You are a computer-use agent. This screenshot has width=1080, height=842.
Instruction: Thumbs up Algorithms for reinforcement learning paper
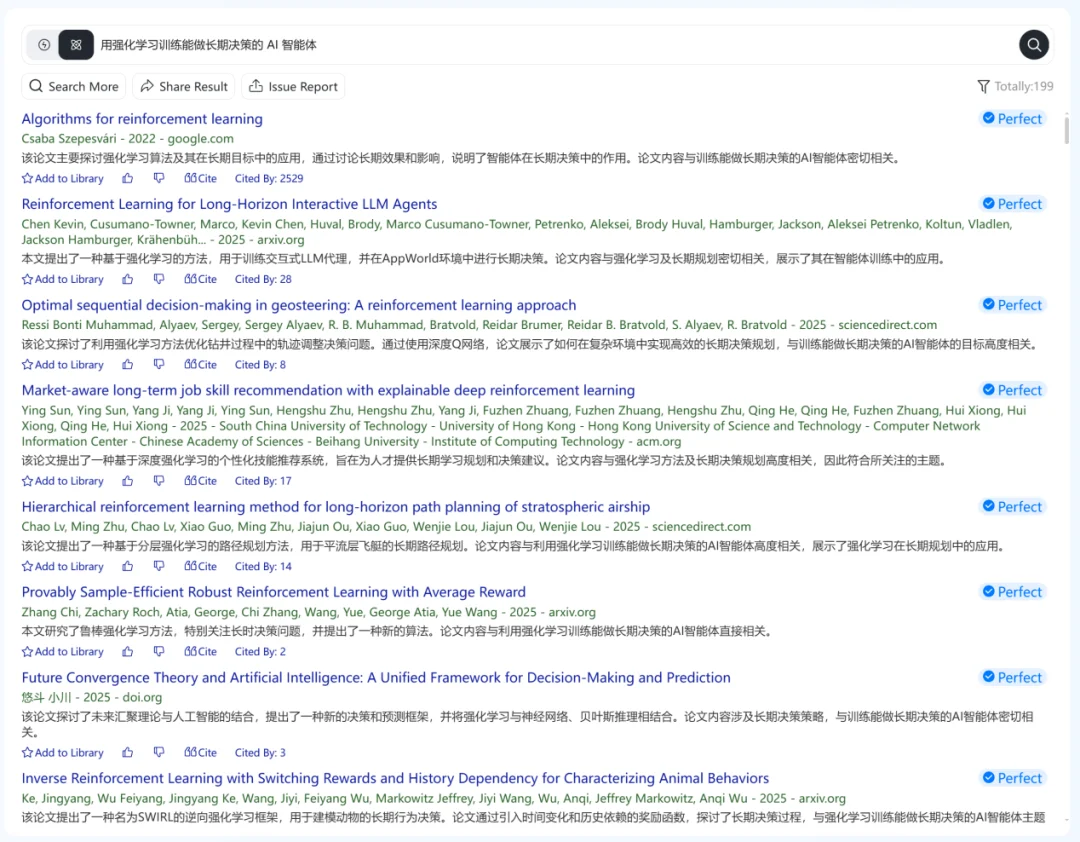coord(127,179)
